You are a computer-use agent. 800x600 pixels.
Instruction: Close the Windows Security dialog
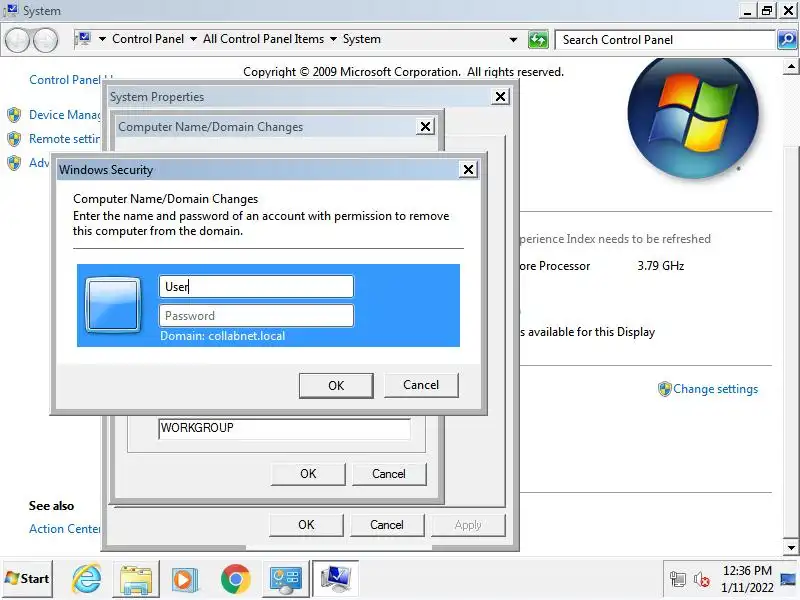coord(468,169)
